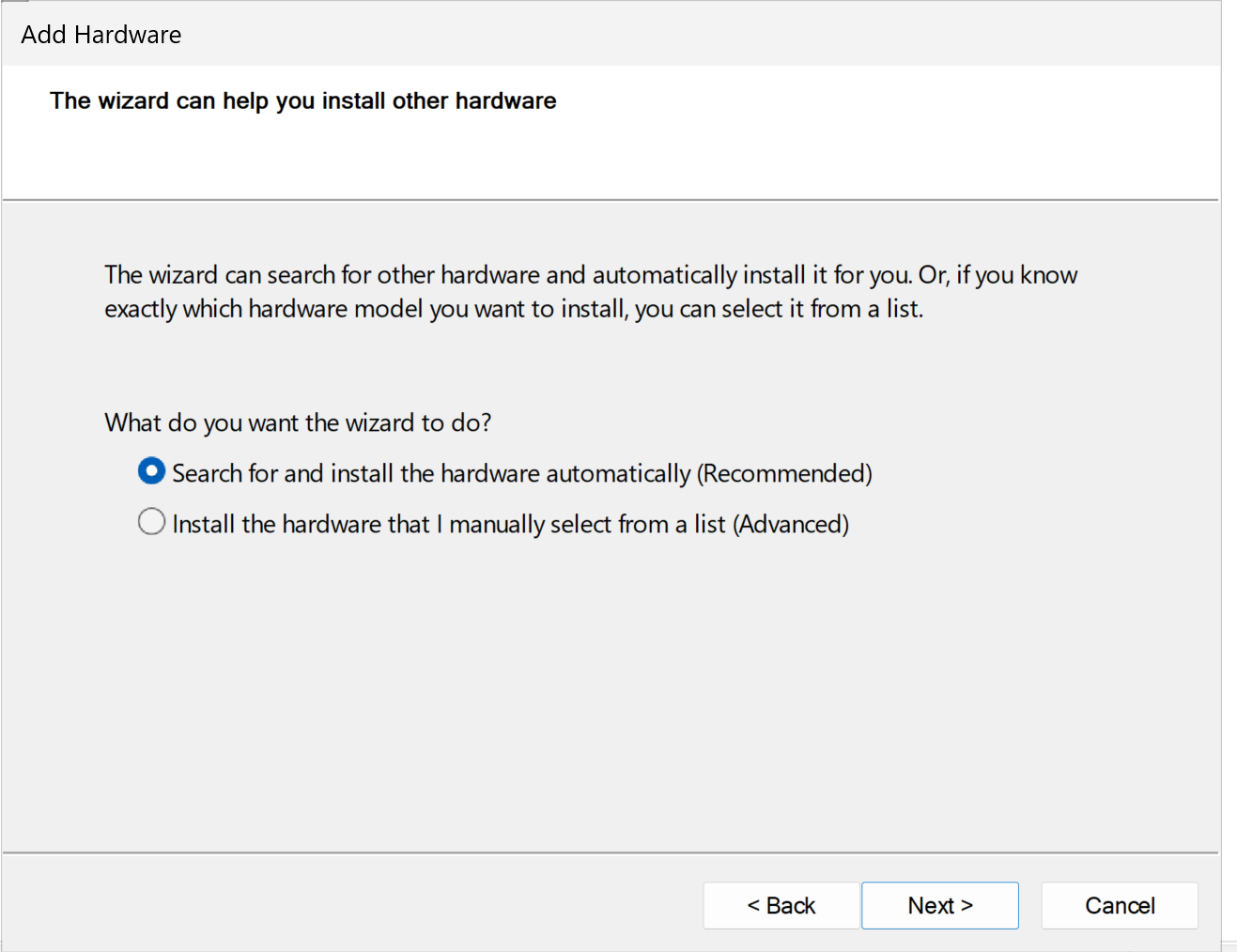1237x952 pixels.
Task: Click the "Add Hardware" window title text
Action: 101,35
